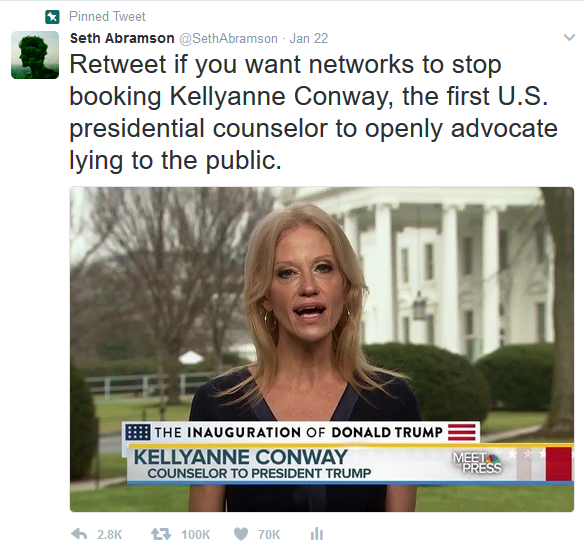
Task: Open Seth Abramson display name link
Action: pos(122,38)
